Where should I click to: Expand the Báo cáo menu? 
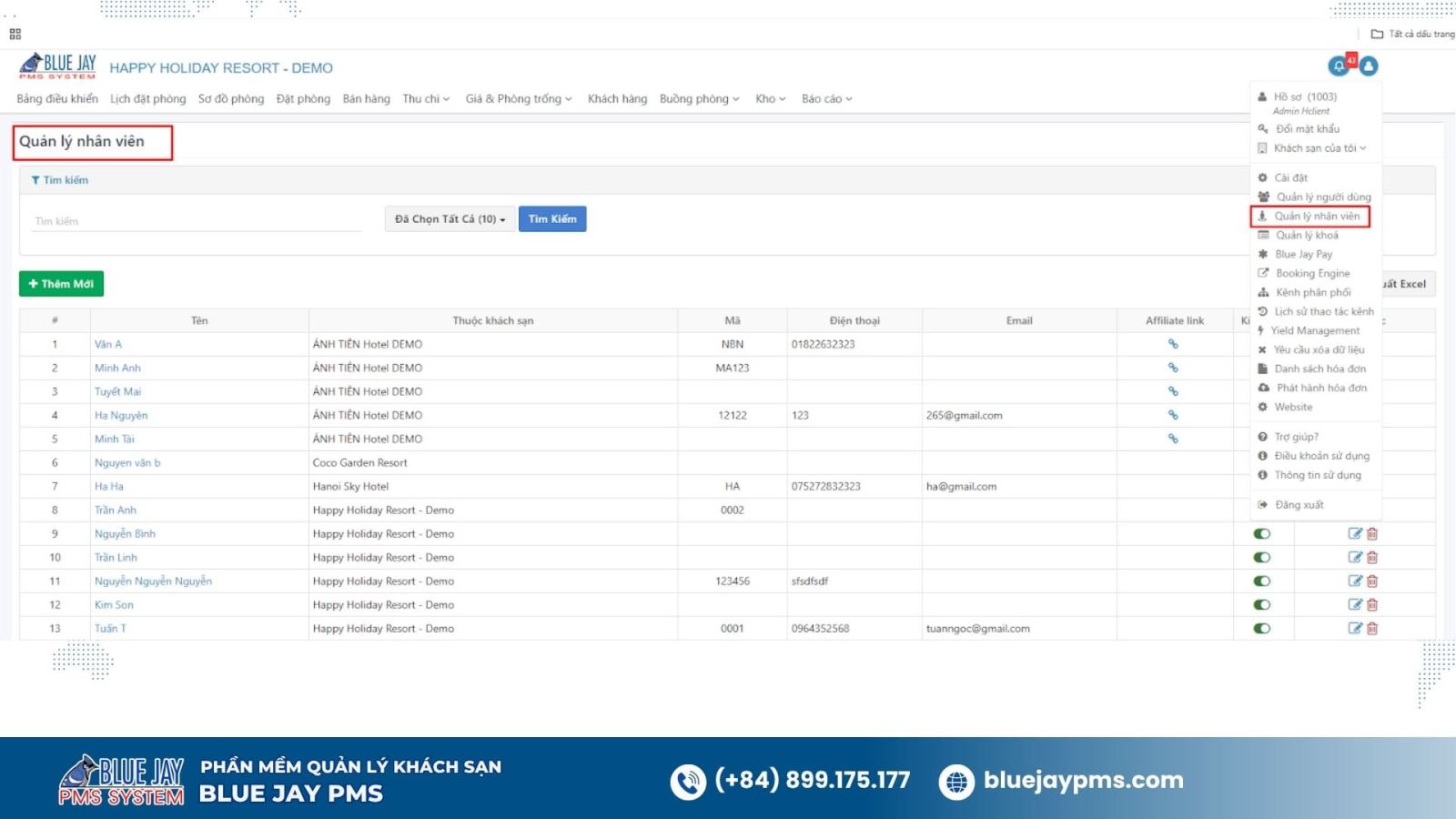coord(826,99)
